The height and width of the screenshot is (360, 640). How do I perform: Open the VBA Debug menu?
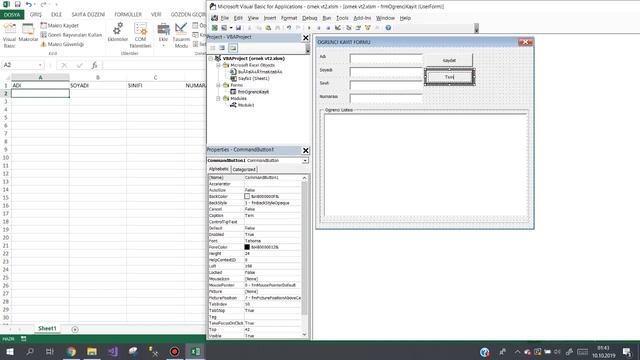[x=309, y=18]
